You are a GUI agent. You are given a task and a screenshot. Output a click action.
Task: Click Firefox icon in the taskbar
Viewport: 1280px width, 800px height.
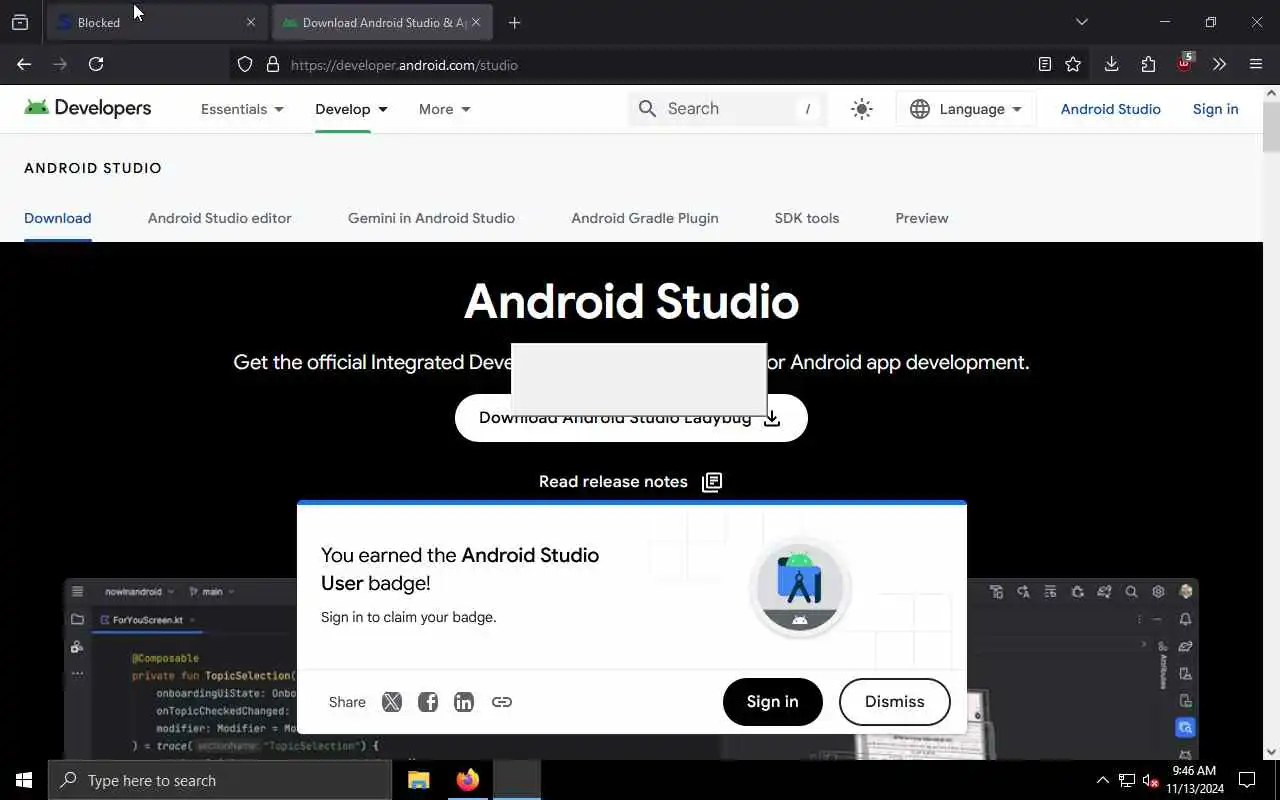(x=468, y=780)
